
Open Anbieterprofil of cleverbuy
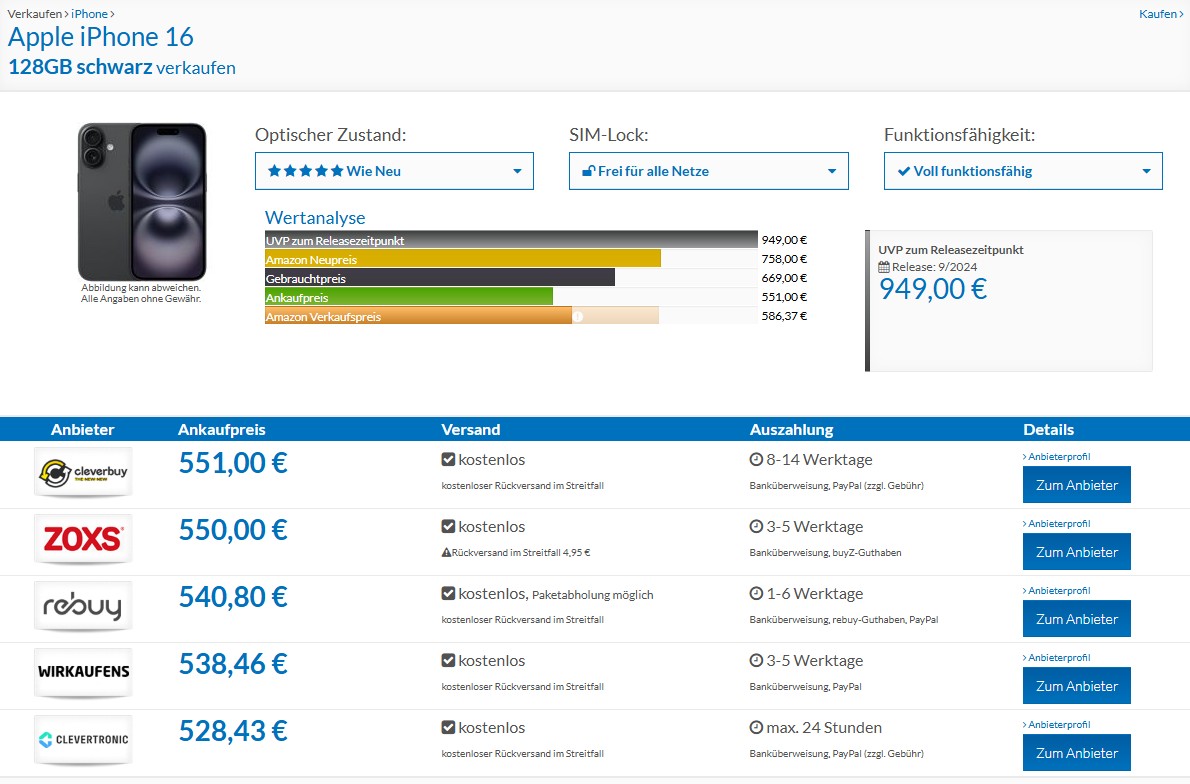[1056, 456]
